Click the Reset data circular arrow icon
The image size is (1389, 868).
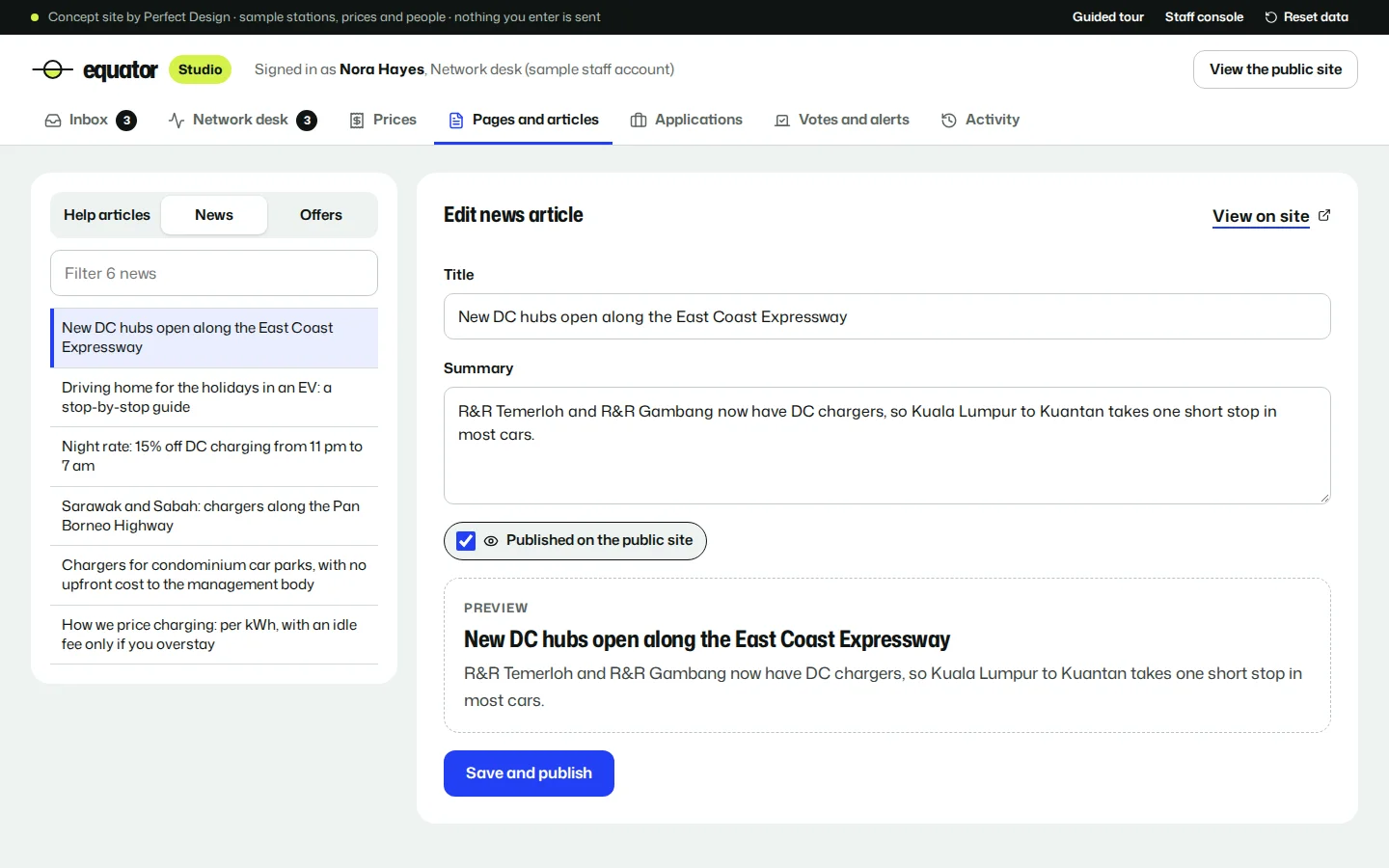click(1271, 17)
